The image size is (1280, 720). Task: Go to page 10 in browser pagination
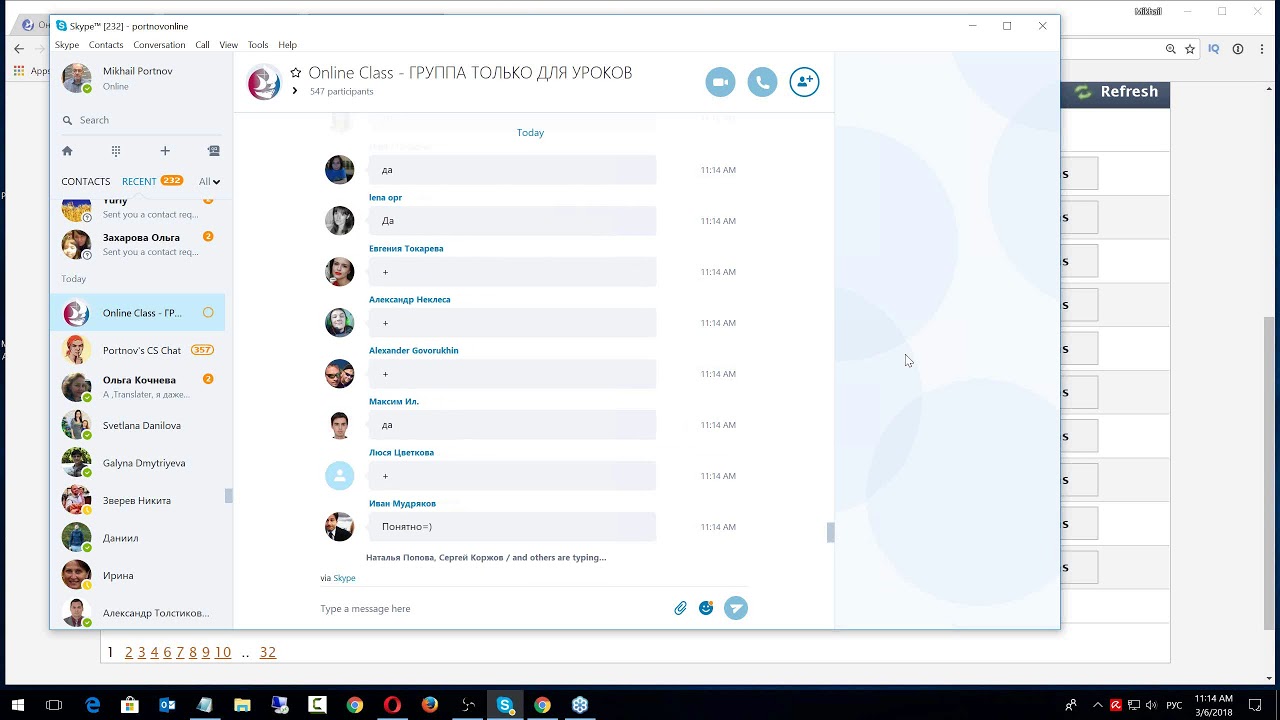tap(223, 652)
